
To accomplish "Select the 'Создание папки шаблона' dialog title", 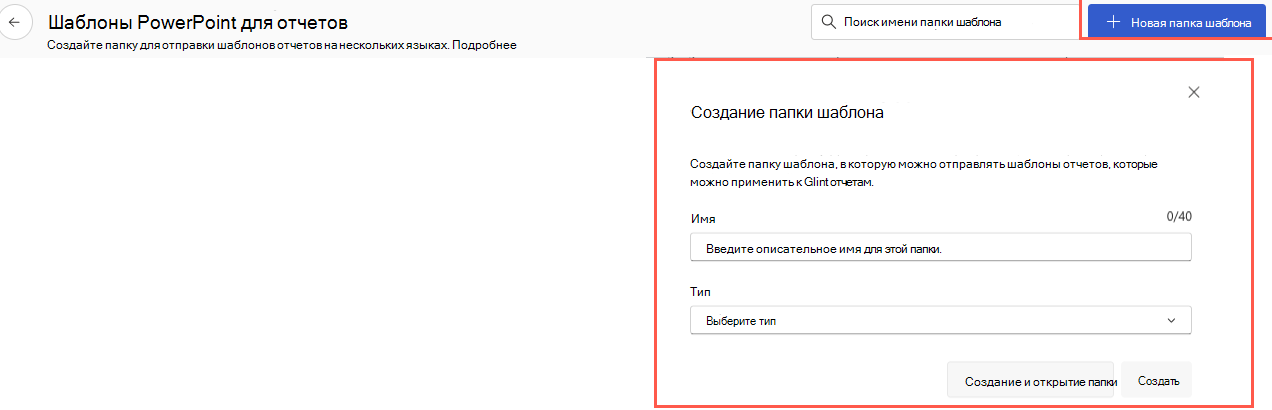I will coord(787,113).
